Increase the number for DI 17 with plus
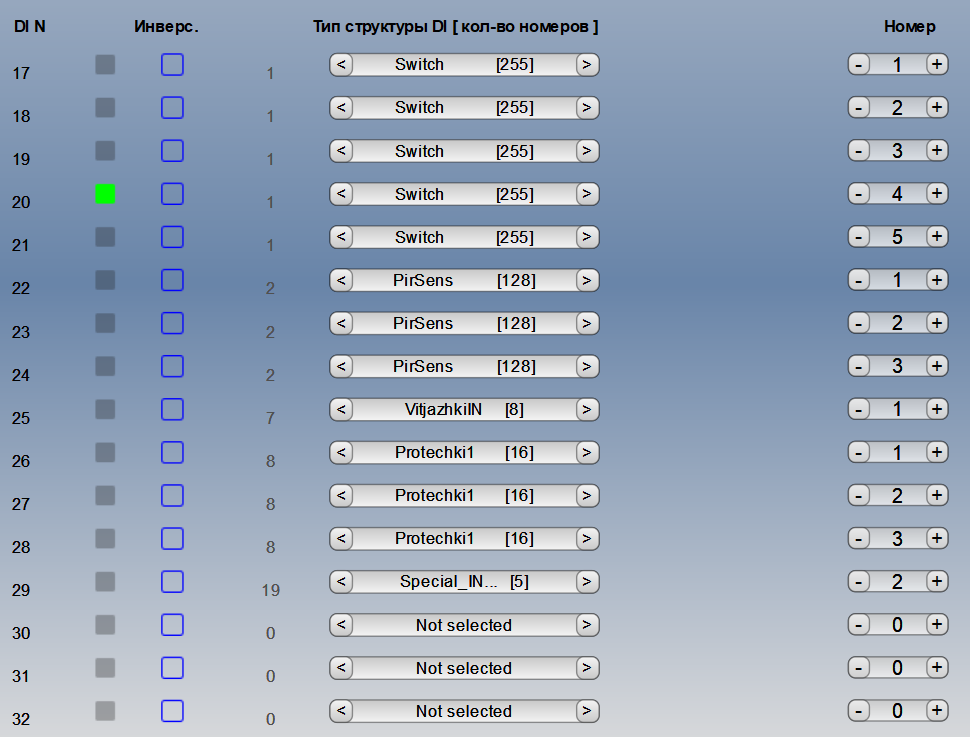This screenshot has width=970, height=737. [936, 65]
